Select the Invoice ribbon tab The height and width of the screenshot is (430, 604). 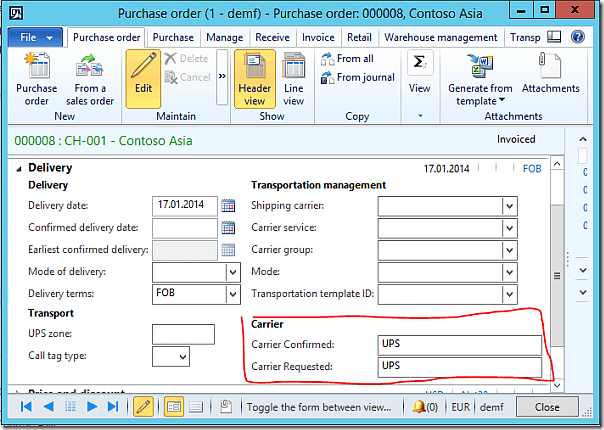[318, 37]
